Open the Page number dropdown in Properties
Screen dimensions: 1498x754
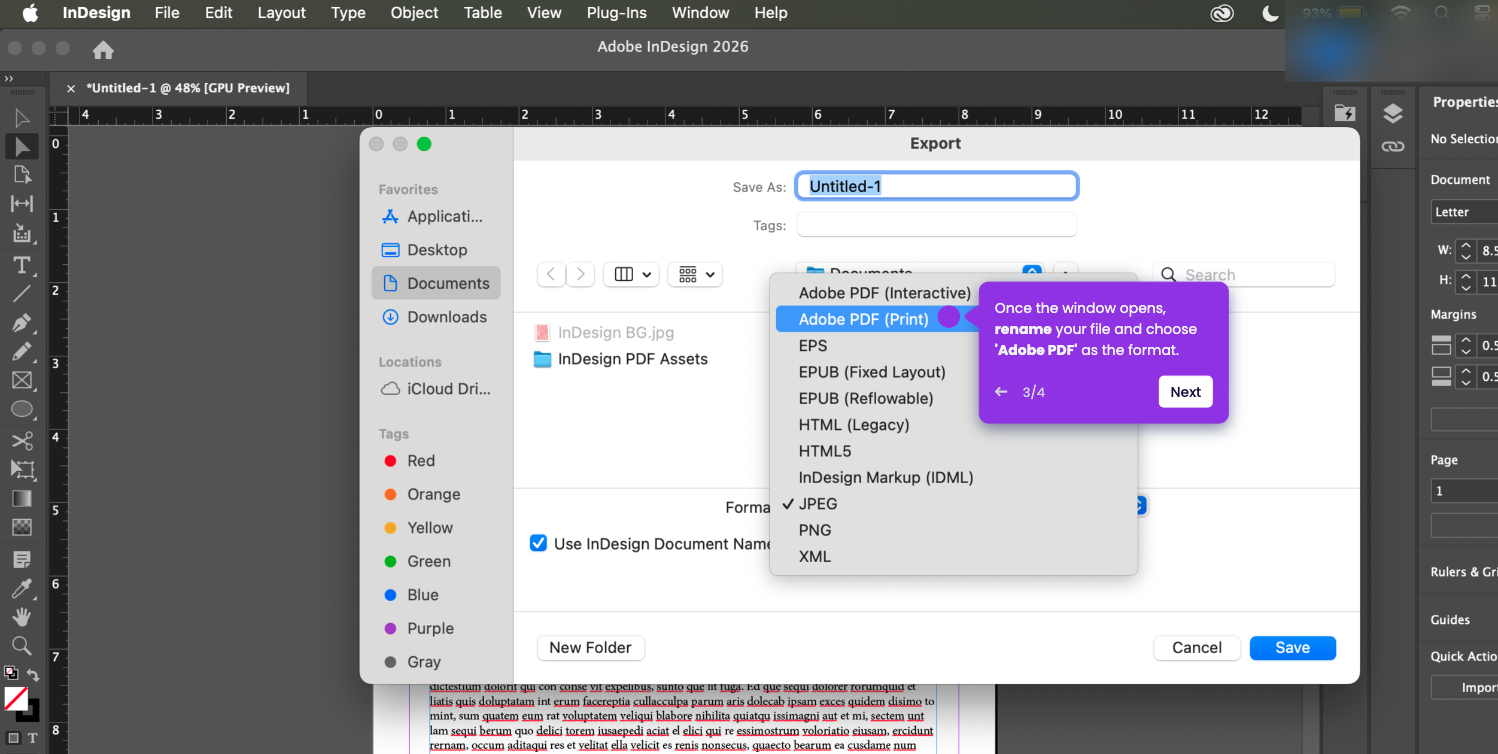tap(1464, 491)
